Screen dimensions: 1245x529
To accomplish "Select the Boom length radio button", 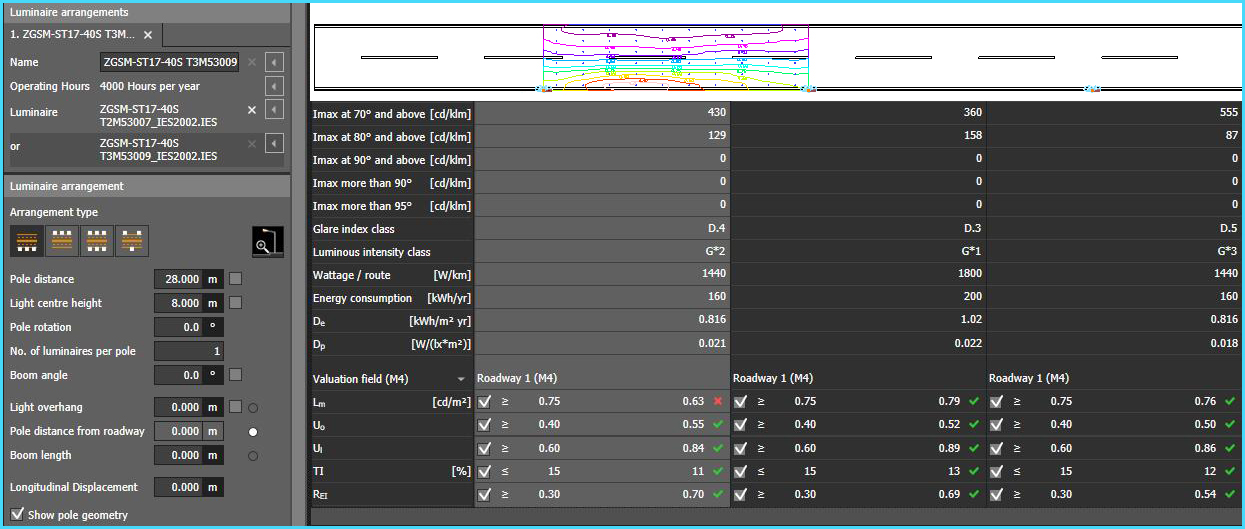I will [253, 455].
